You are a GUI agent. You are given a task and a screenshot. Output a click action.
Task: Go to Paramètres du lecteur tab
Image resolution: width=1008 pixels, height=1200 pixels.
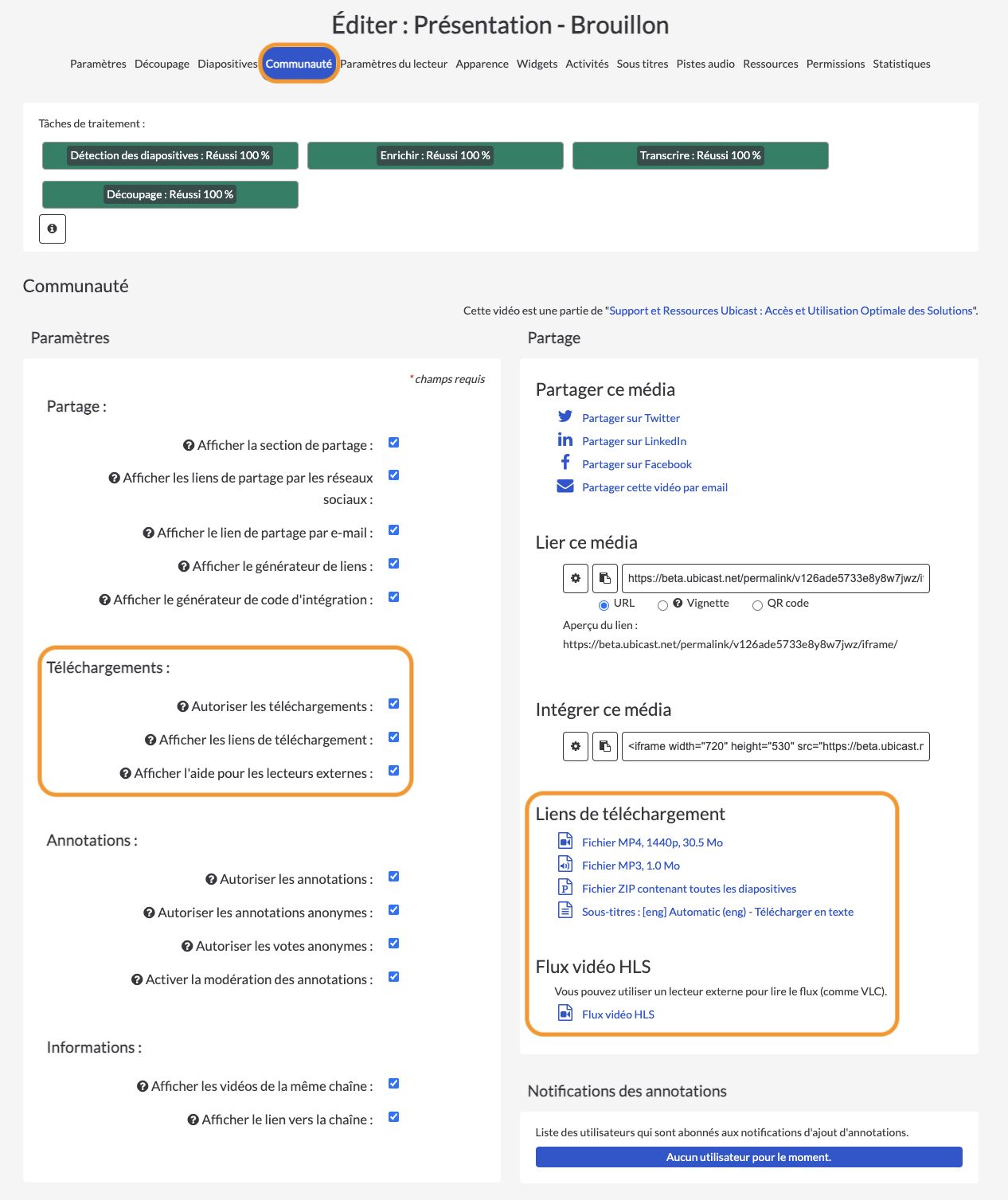coord(393,64)
